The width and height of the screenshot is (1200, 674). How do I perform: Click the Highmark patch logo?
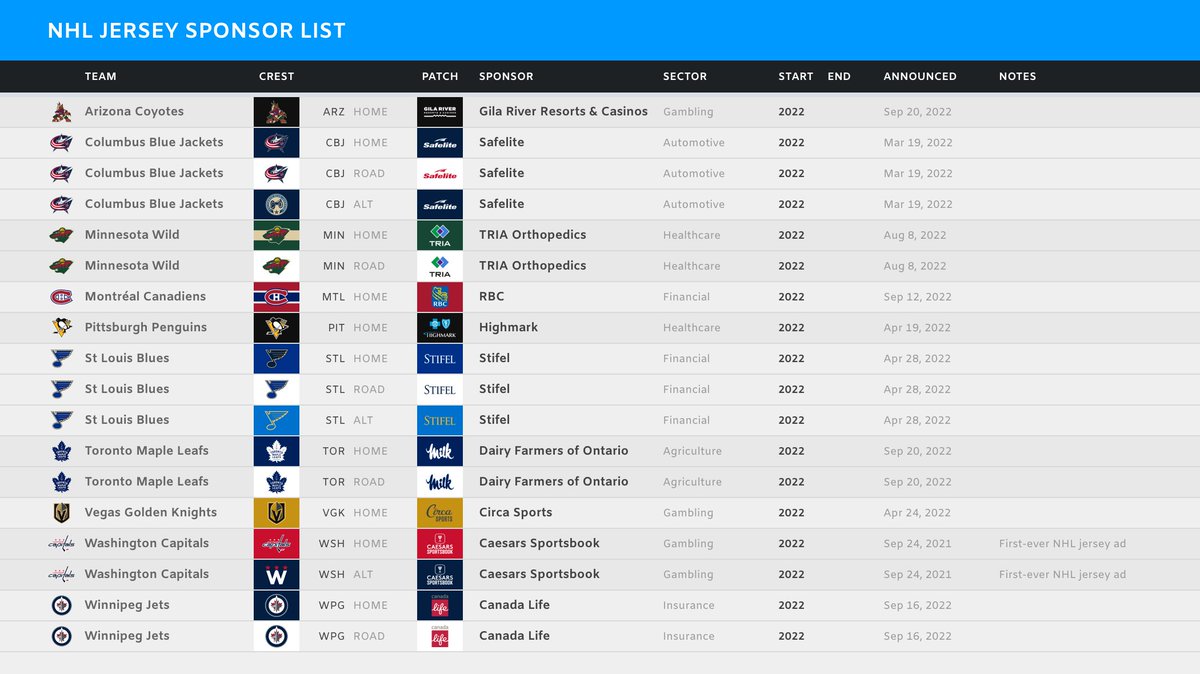click(440, 328)
